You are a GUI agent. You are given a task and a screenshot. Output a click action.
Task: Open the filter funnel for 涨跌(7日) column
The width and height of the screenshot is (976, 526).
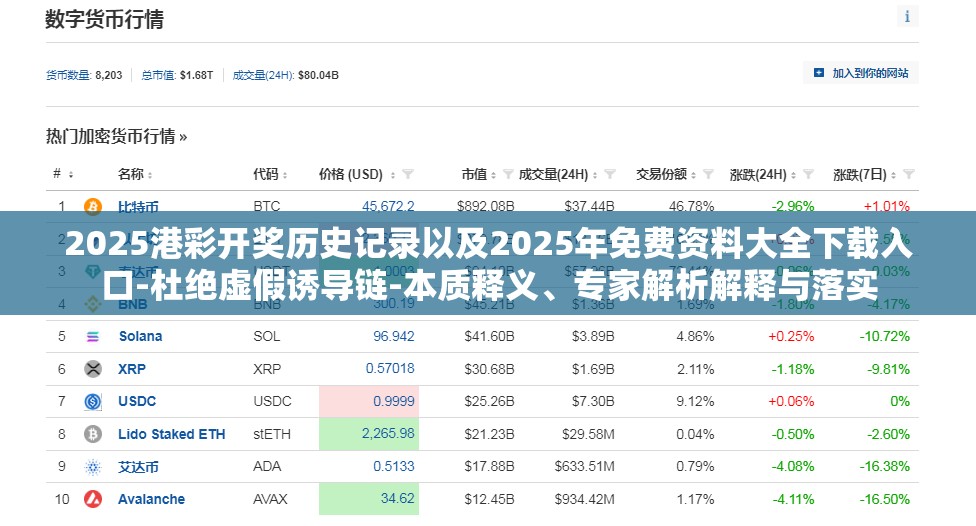909,174
